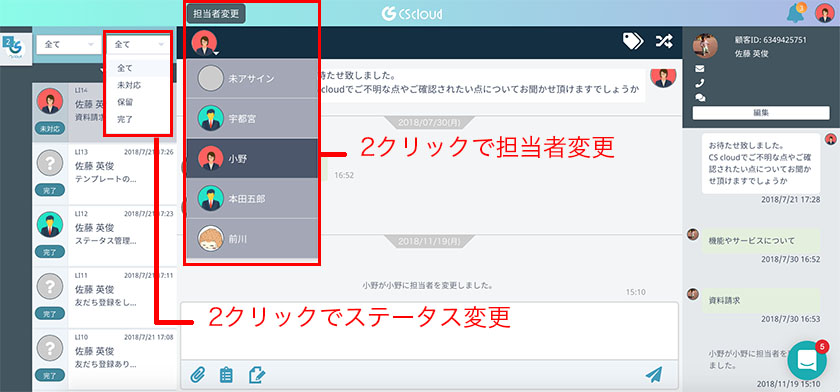
Task: Open ticket L110 友だち登録あり… conversation
Action: tap(104, 358)
